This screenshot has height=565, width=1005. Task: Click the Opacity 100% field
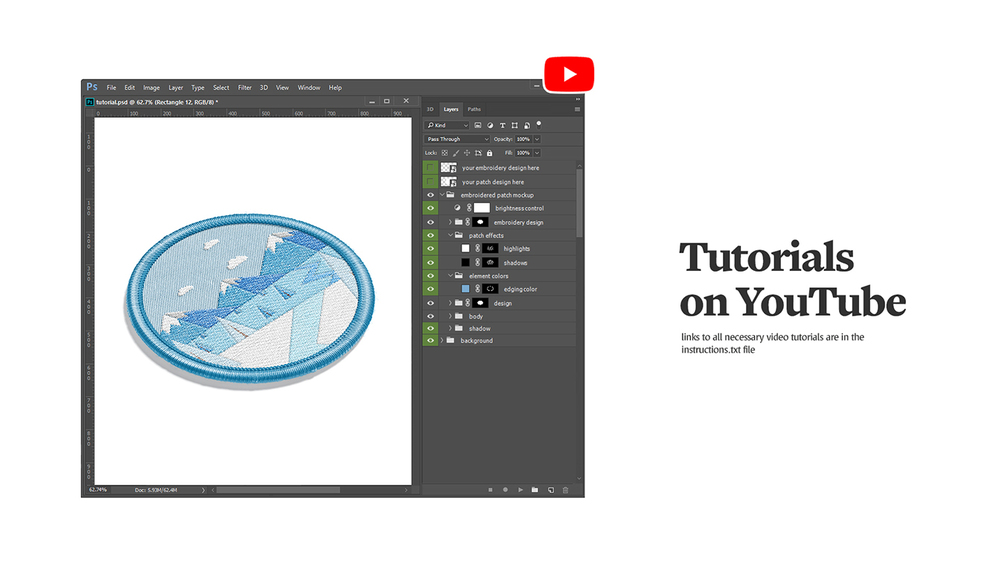click(524, 139)
